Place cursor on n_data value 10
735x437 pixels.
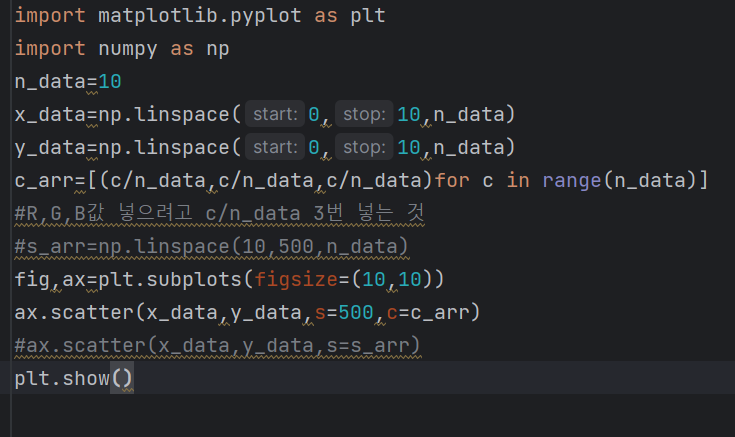[110, 82]
